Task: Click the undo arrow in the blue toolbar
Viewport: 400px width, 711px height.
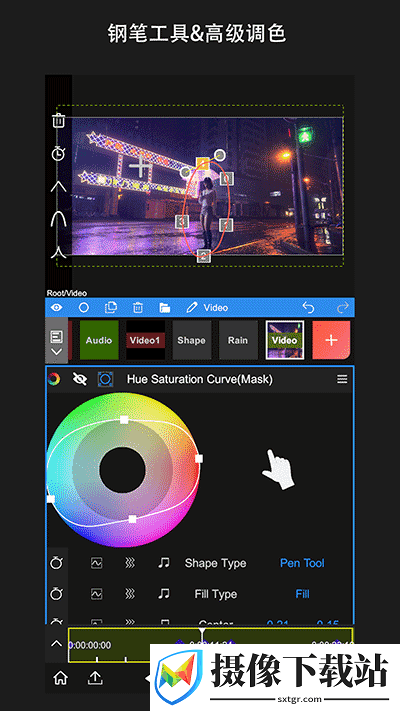Action: 308,307
